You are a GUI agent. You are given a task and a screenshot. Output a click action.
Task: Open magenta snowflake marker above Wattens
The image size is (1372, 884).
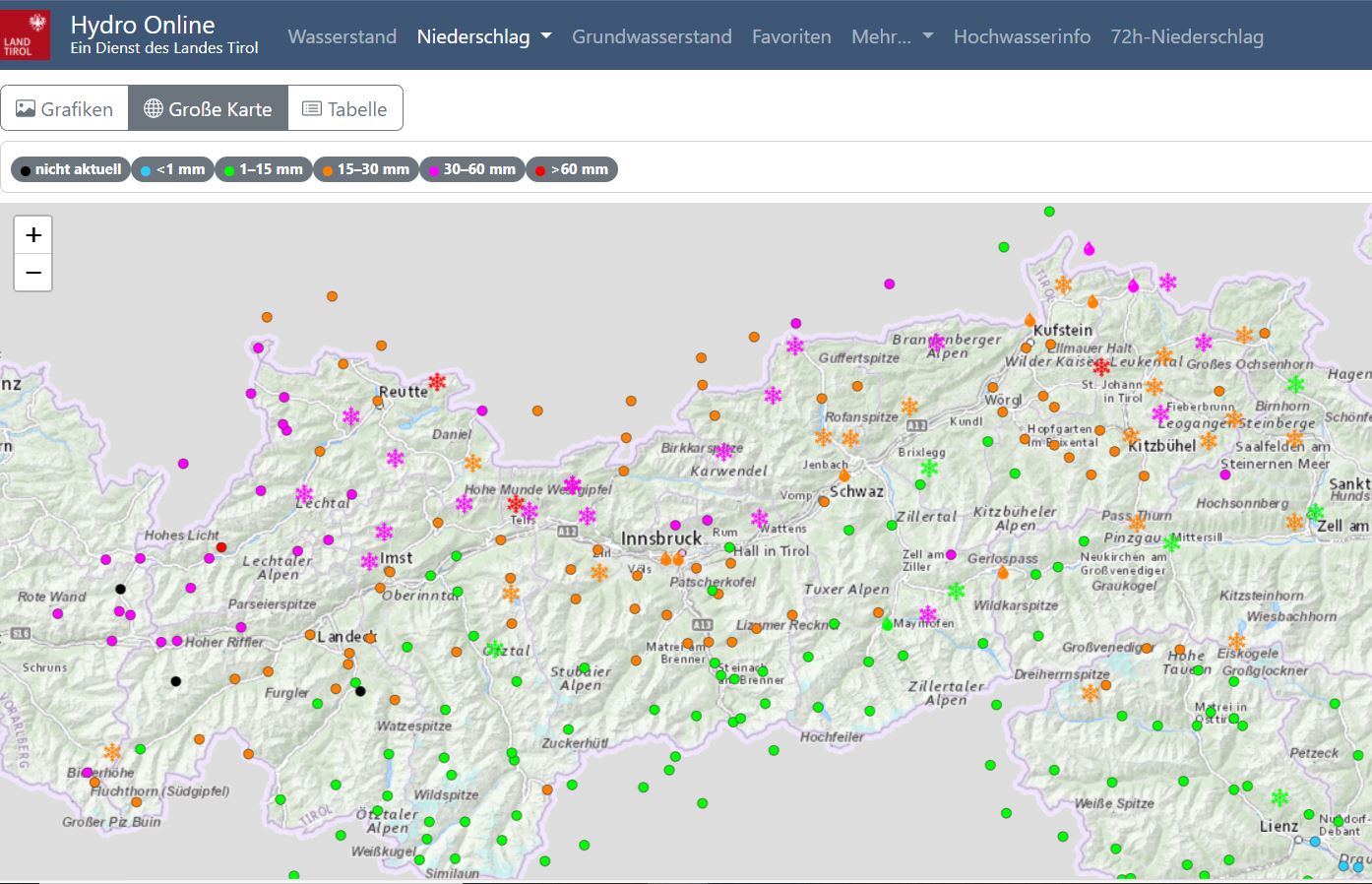click(760, 518)
